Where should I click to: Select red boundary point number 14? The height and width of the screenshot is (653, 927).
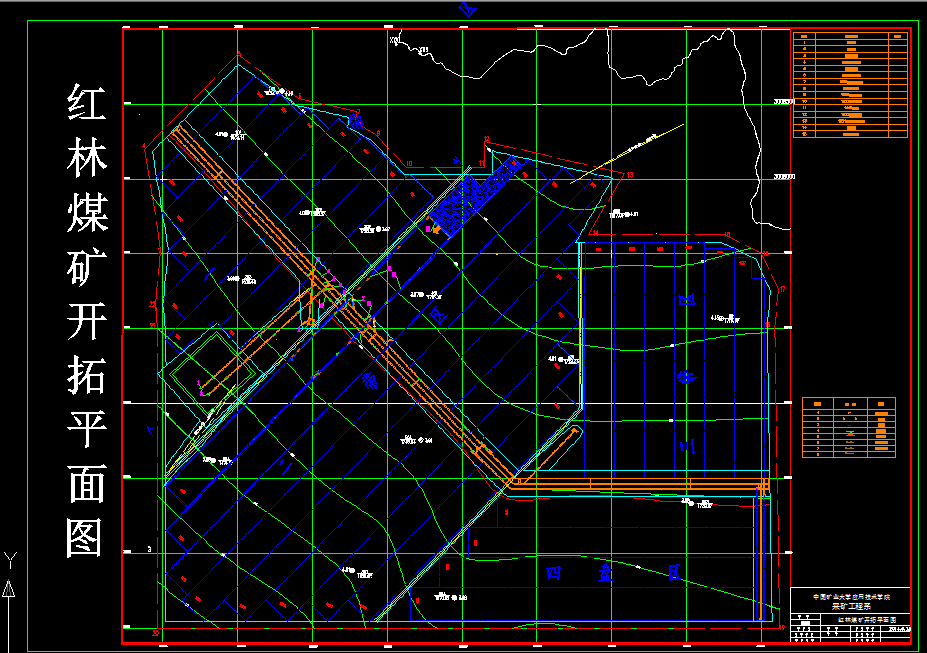point(595,233)
